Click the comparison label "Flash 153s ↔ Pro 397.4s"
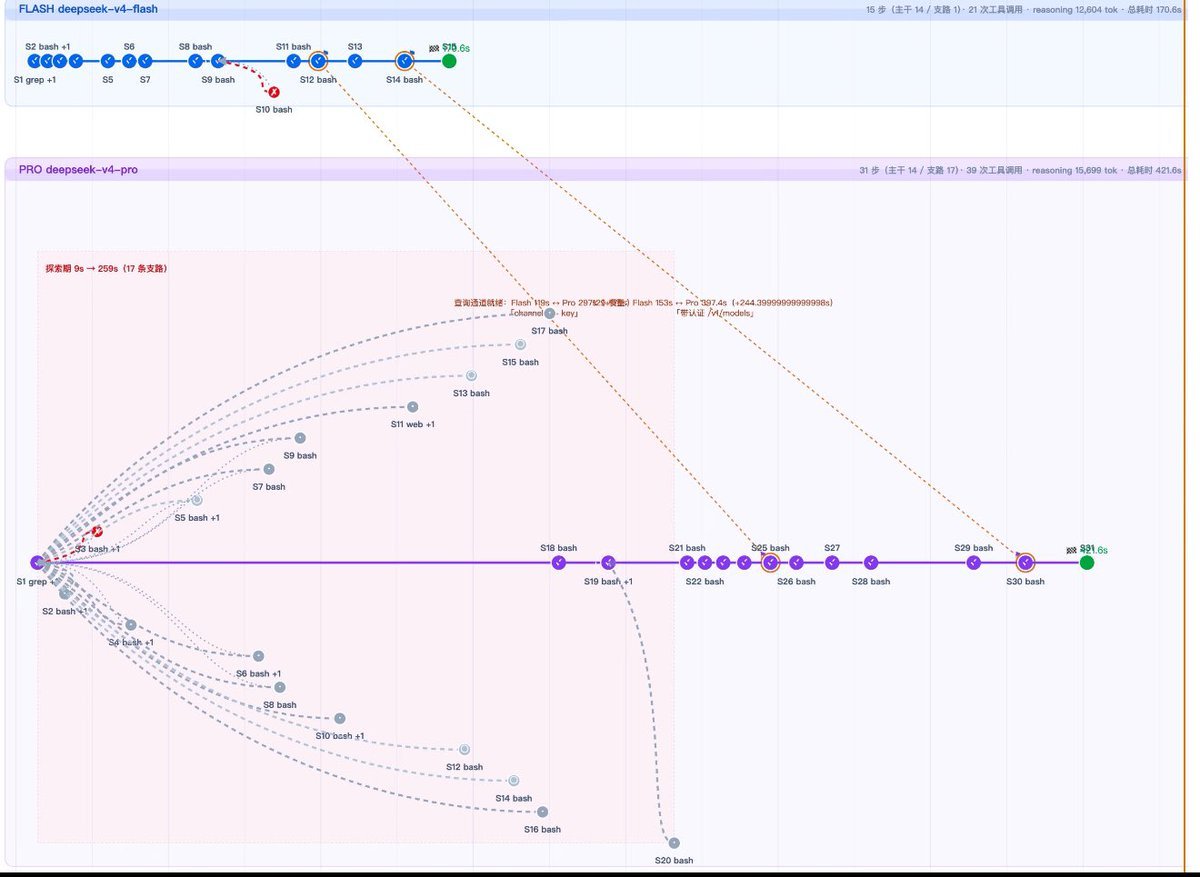Viewport: 1200px width, 877px height. 679,302
